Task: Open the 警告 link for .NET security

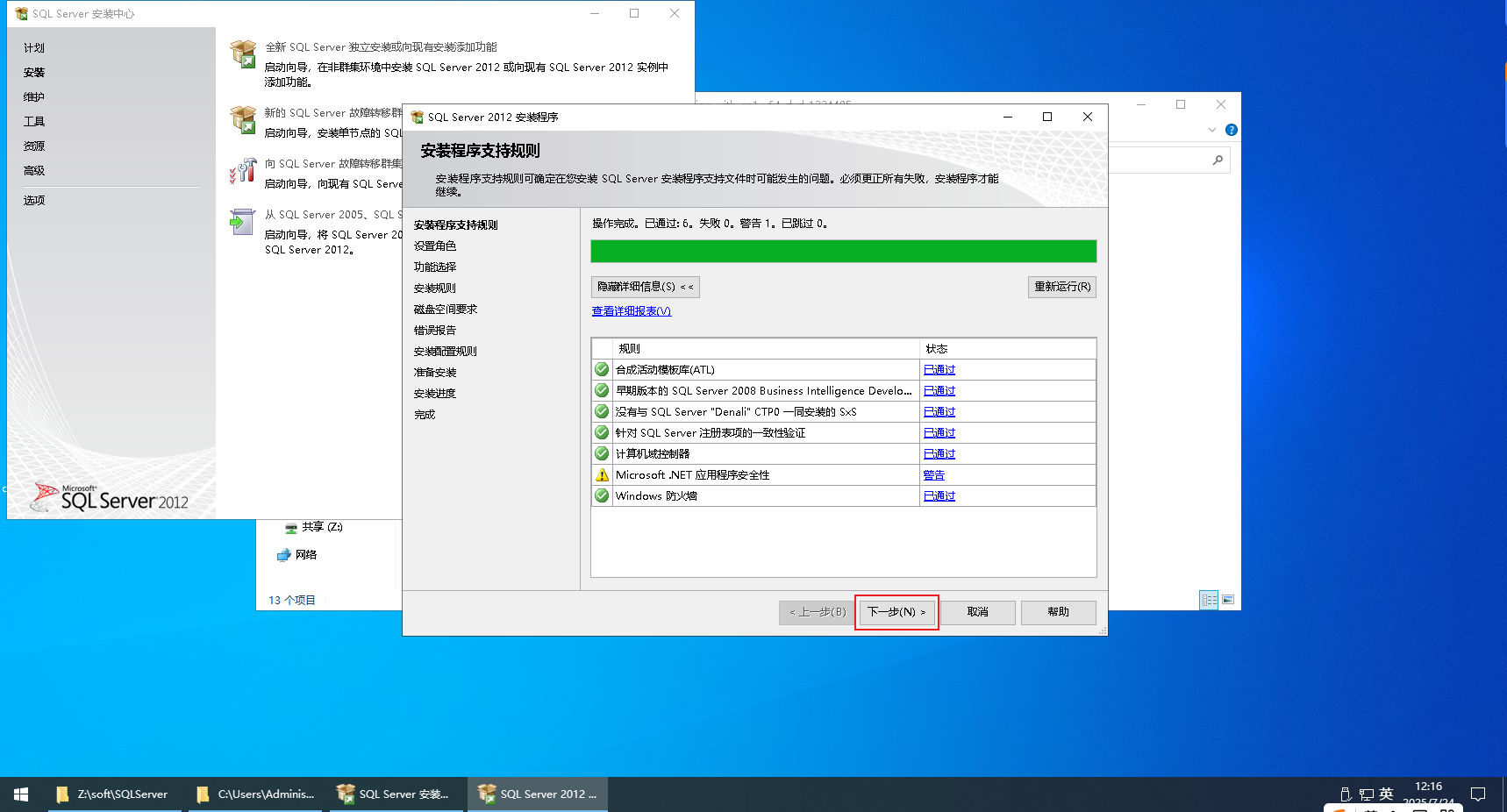Action: [934, 475]
